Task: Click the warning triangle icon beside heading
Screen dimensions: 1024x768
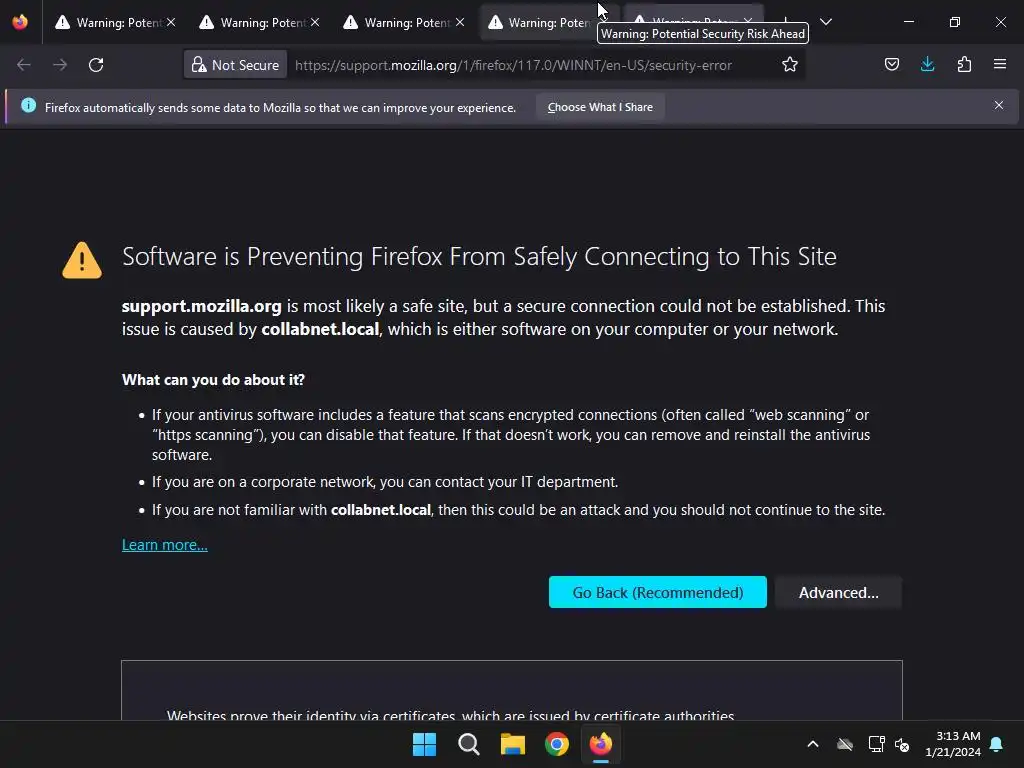Action: tap(82, 261)
